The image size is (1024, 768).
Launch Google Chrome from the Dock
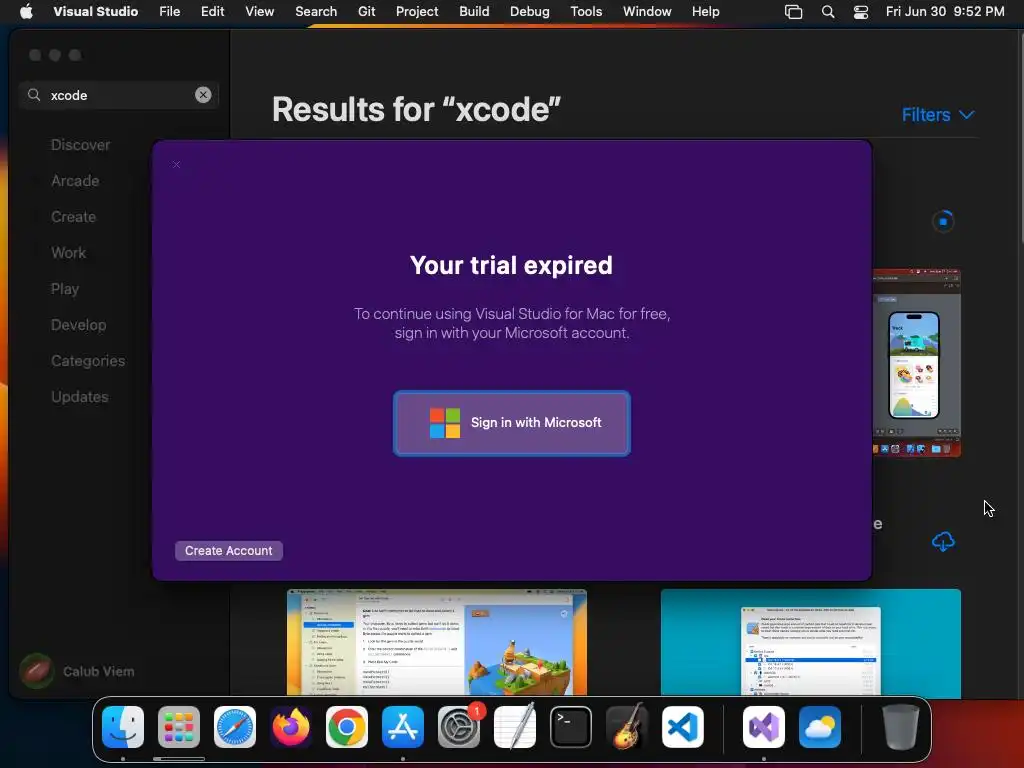(x=347, y=727)
